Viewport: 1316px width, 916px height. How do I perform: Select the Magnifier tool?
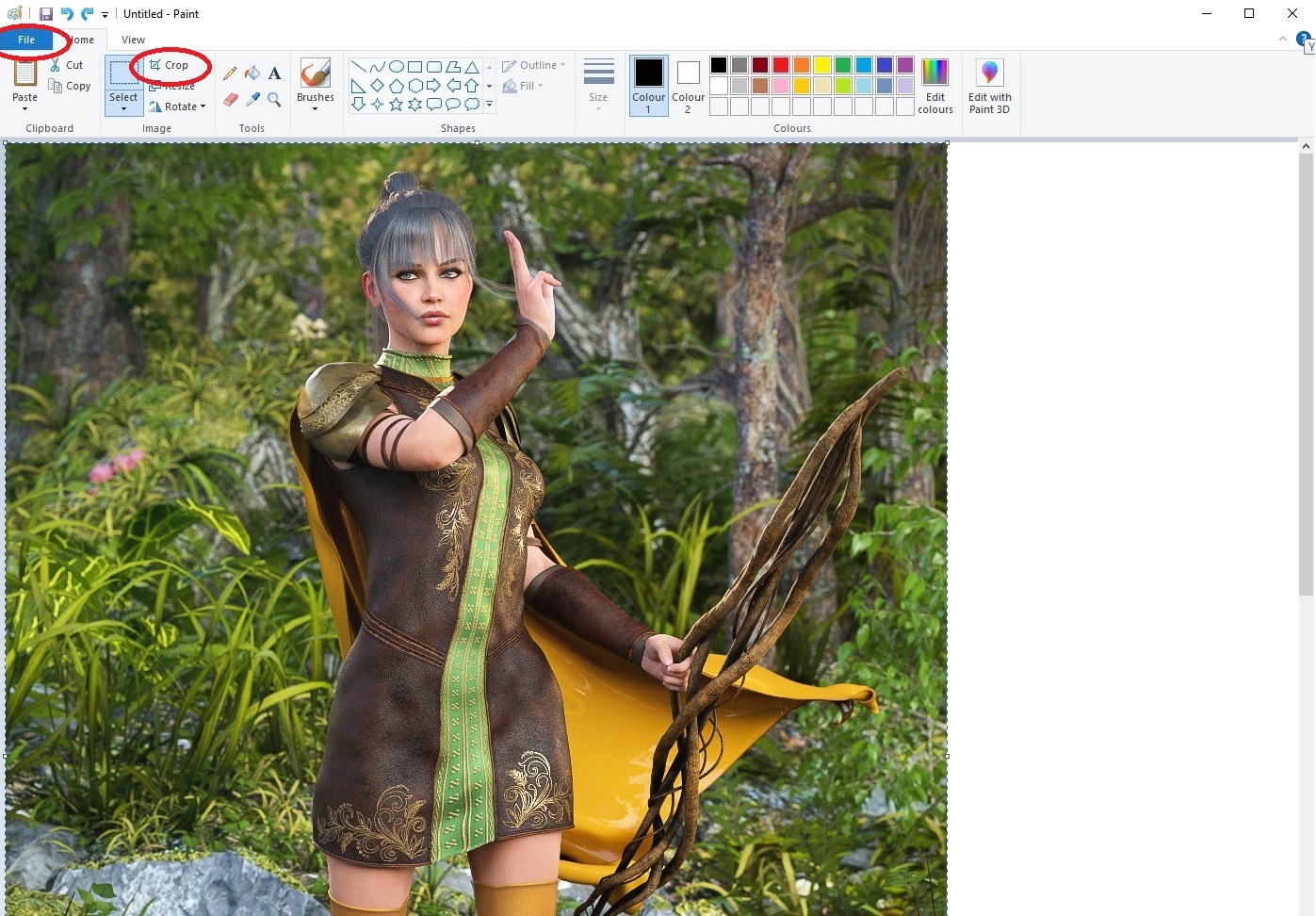274,99
